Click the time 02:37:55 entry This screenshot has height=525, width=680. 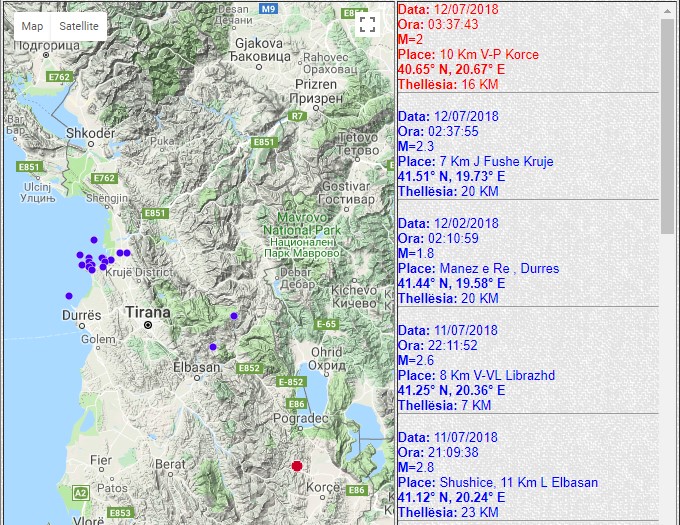click(438, 131)
